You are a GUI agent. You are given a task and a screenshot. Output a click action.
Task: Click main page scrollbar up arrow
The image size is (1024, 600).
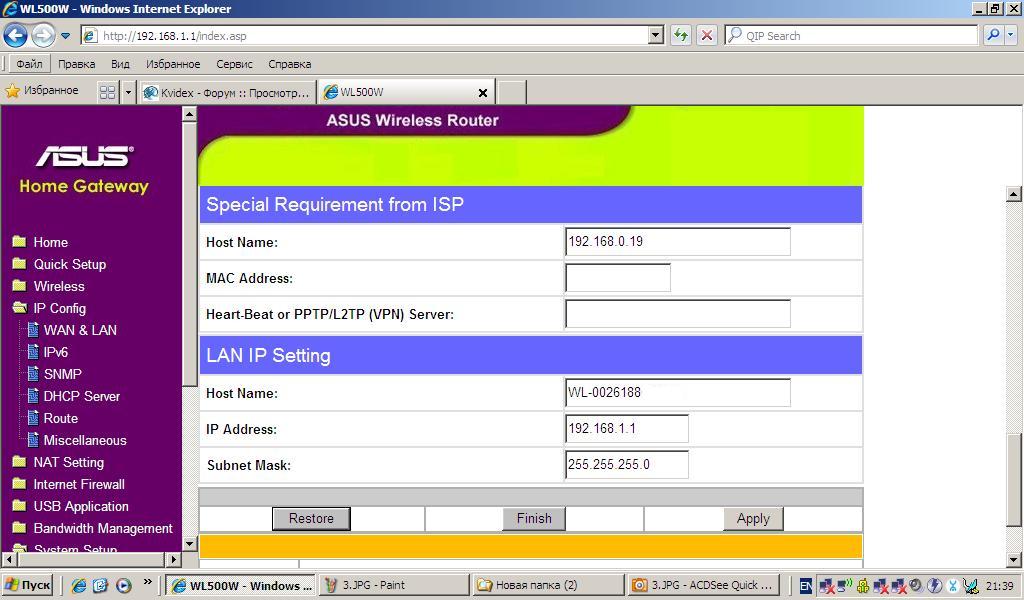click(1014, 194)
